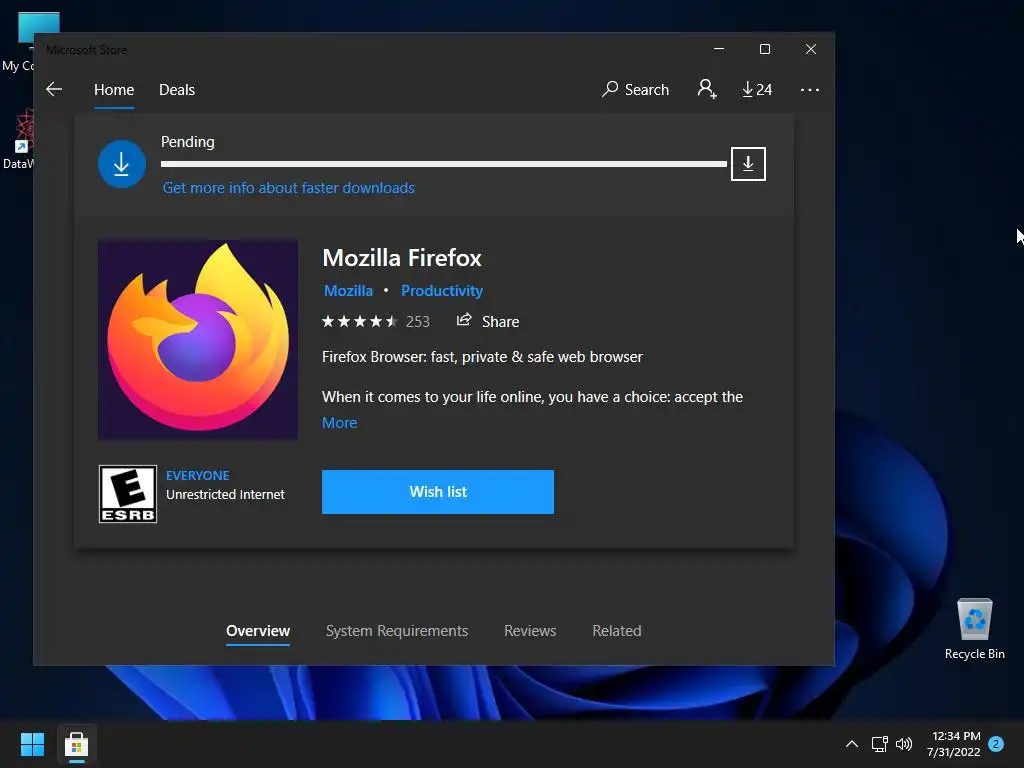Open the three-dot See more menu
The height and width of the screenshot is (768, 1024).
click(x=810, y=90)
